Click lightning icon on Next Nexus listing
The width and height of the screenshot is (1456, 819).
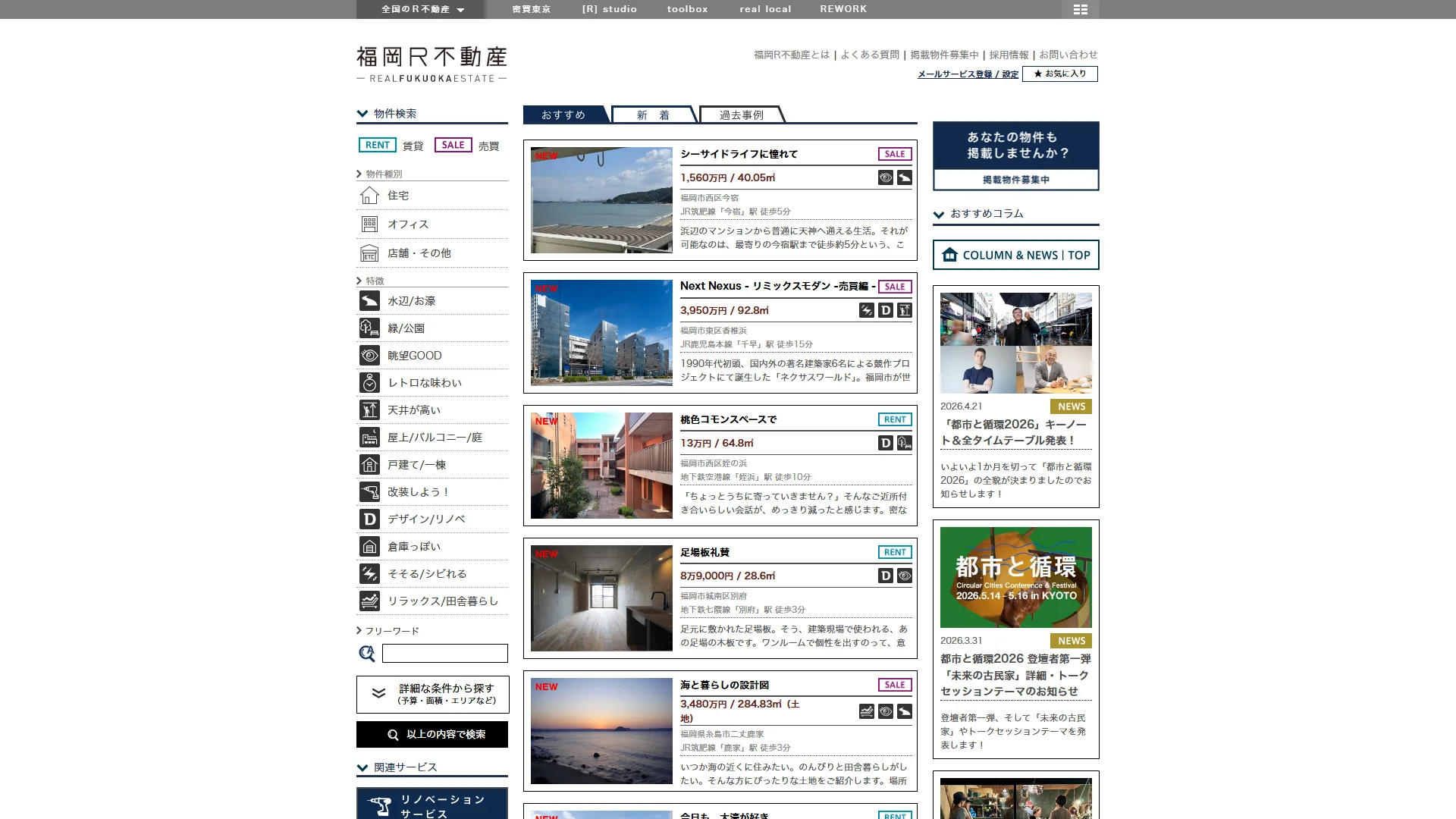pyautogui.click(x=867, y=310)
